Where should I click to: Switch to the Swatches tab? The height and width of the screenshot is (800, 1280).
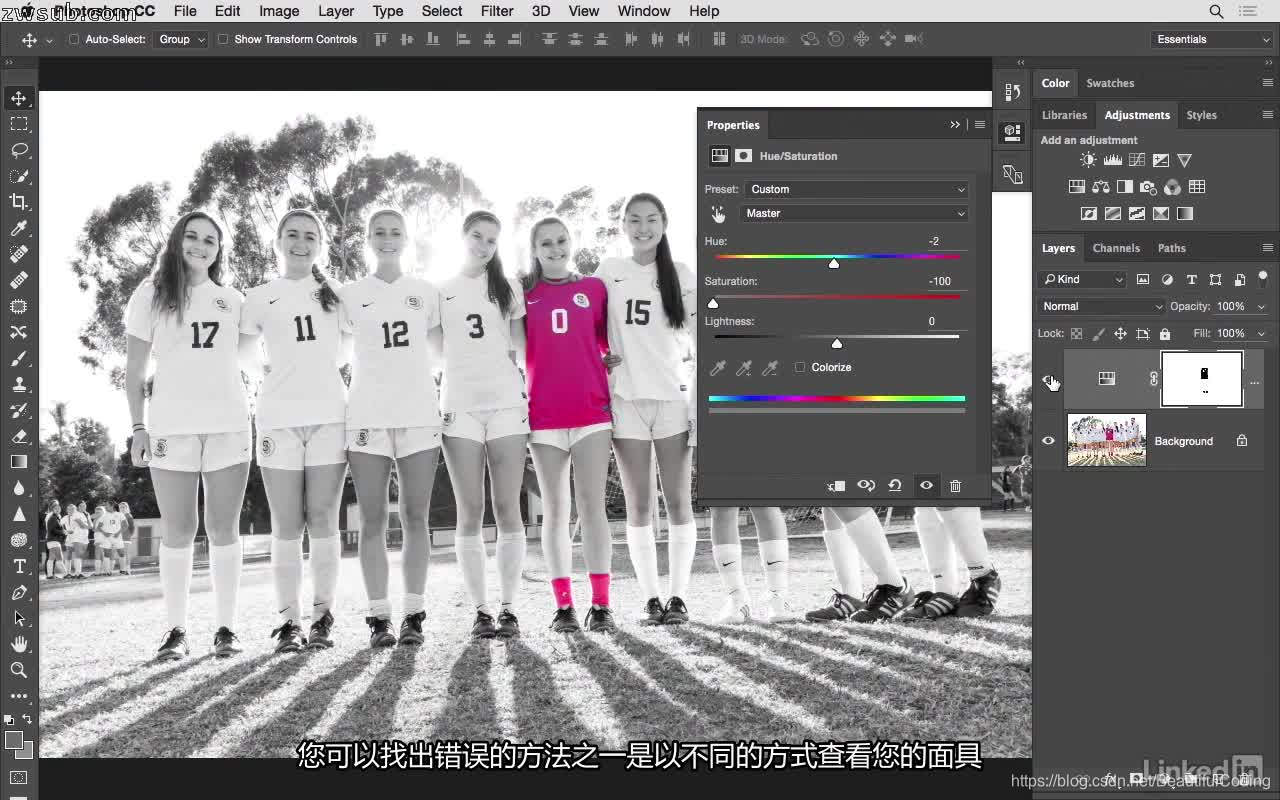[1110, 83]
